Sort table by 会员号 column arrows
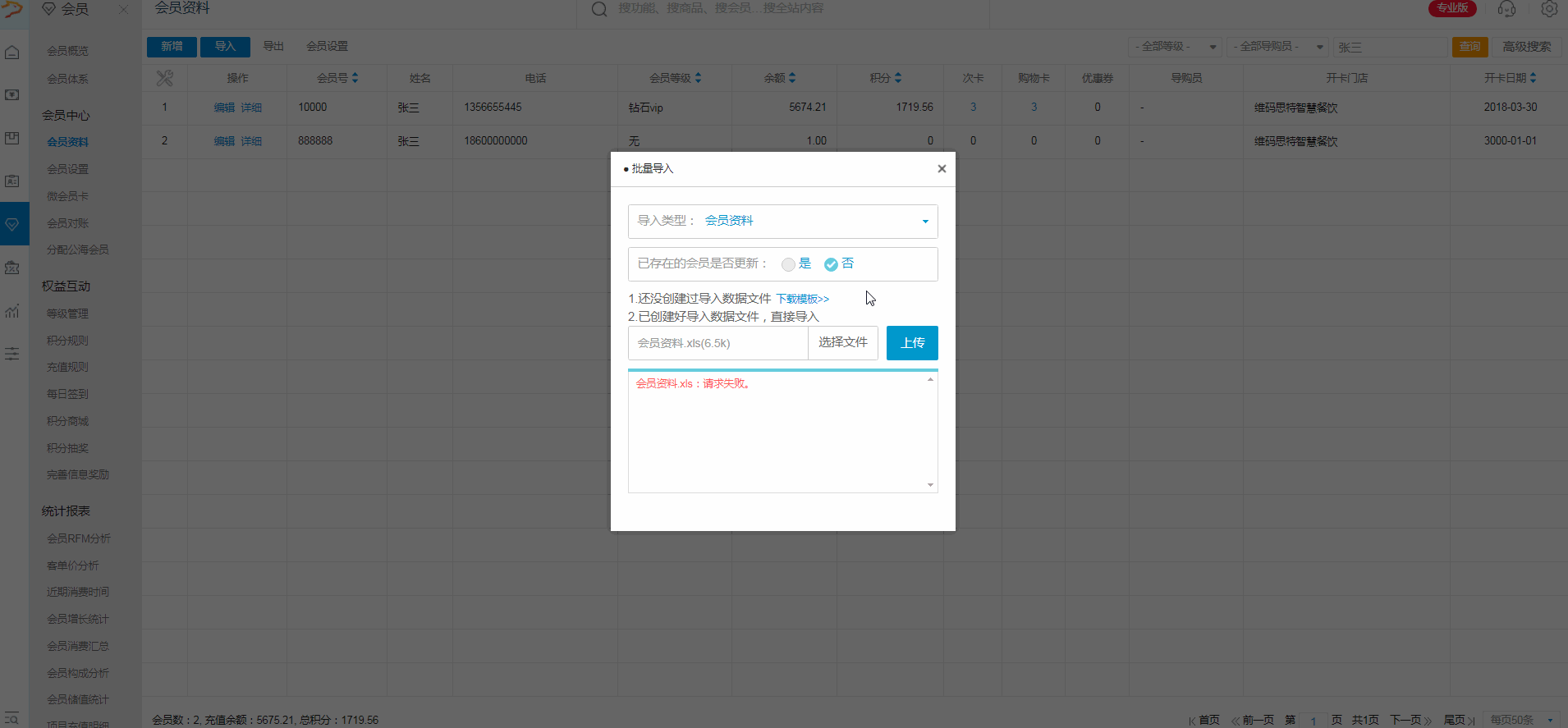Viewport: 1568px width, 728px height. (x=355, y=78)
